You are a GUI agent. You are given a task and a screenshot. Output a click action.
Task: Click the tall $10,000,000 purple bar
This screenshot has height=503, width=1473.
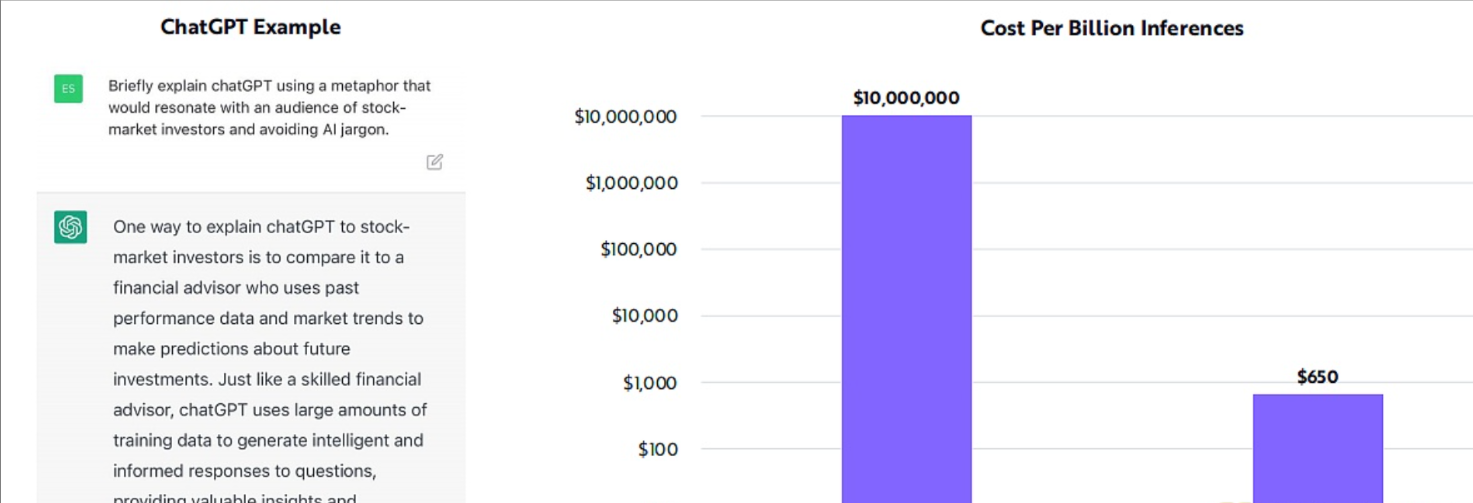coord(906,300)
